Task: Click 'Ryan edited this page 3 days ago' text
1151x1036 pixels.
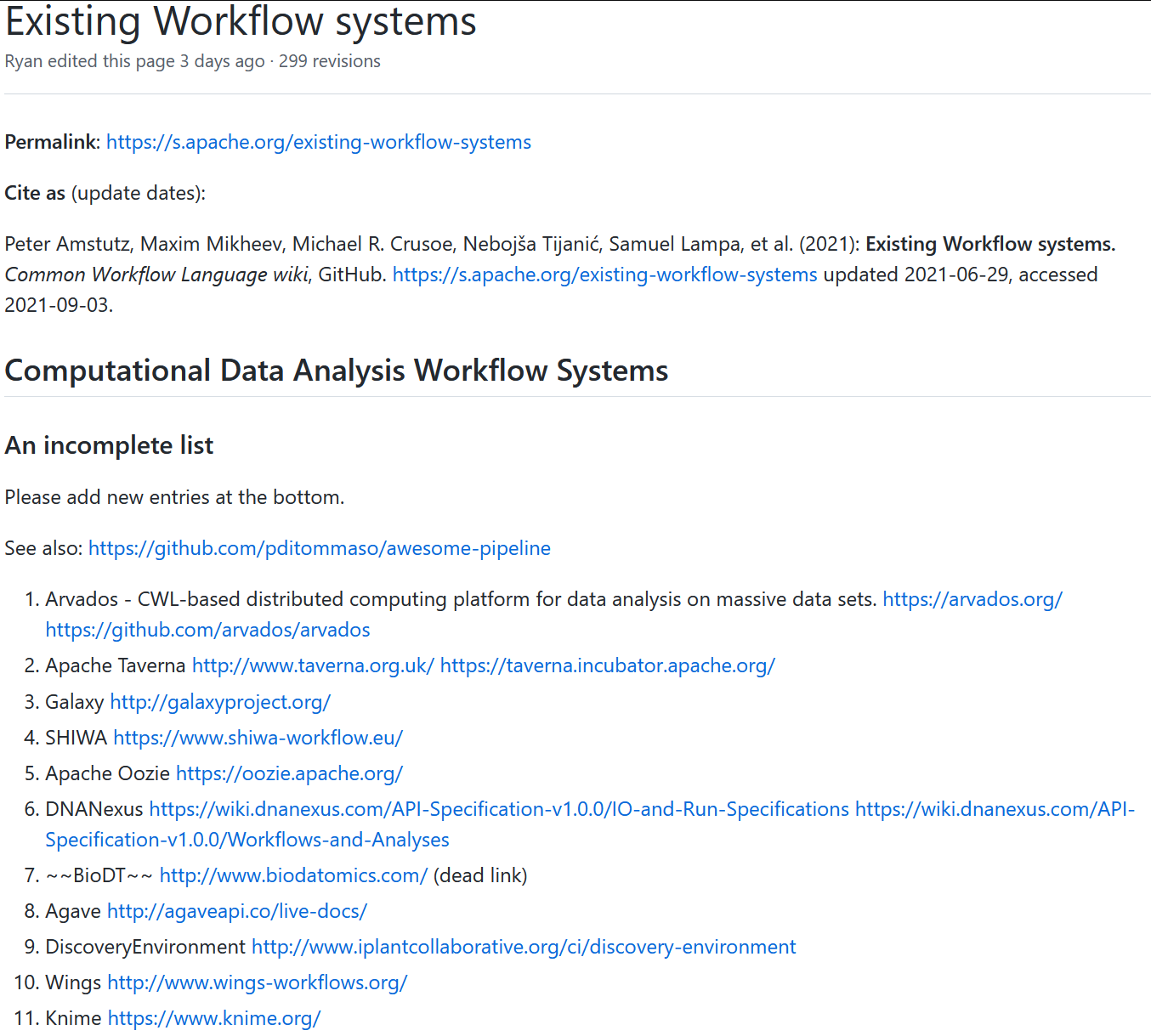Action: [x=134, y=61]
